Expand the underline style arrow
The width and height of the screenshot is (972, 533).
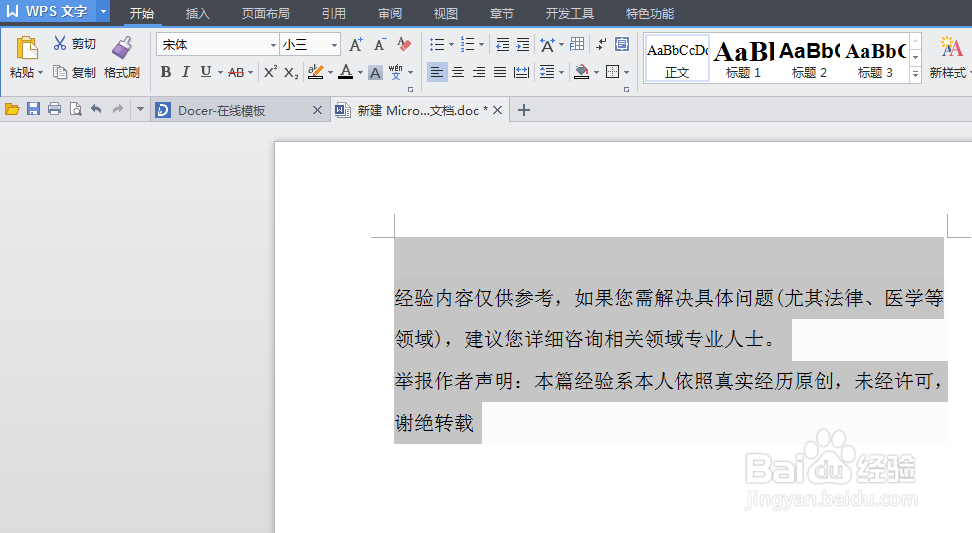coord(220,73)
